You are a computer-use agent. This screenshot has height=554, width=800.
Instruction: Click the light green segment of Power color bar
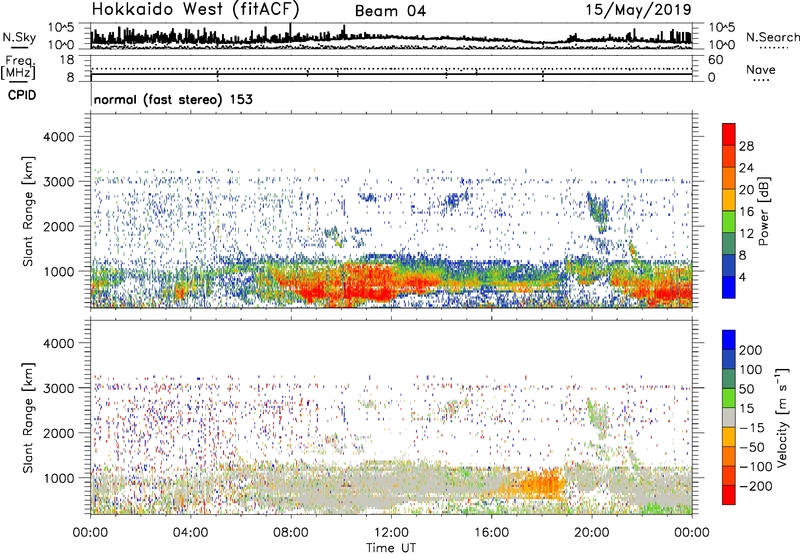tap(729, 222)
